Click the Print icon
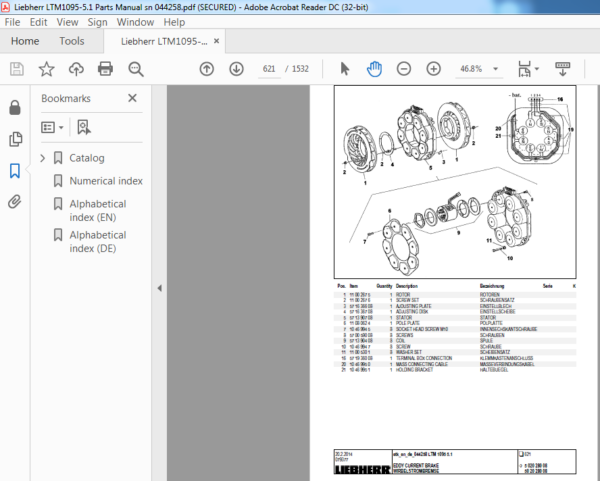600x481 pixels. [105, 69]
